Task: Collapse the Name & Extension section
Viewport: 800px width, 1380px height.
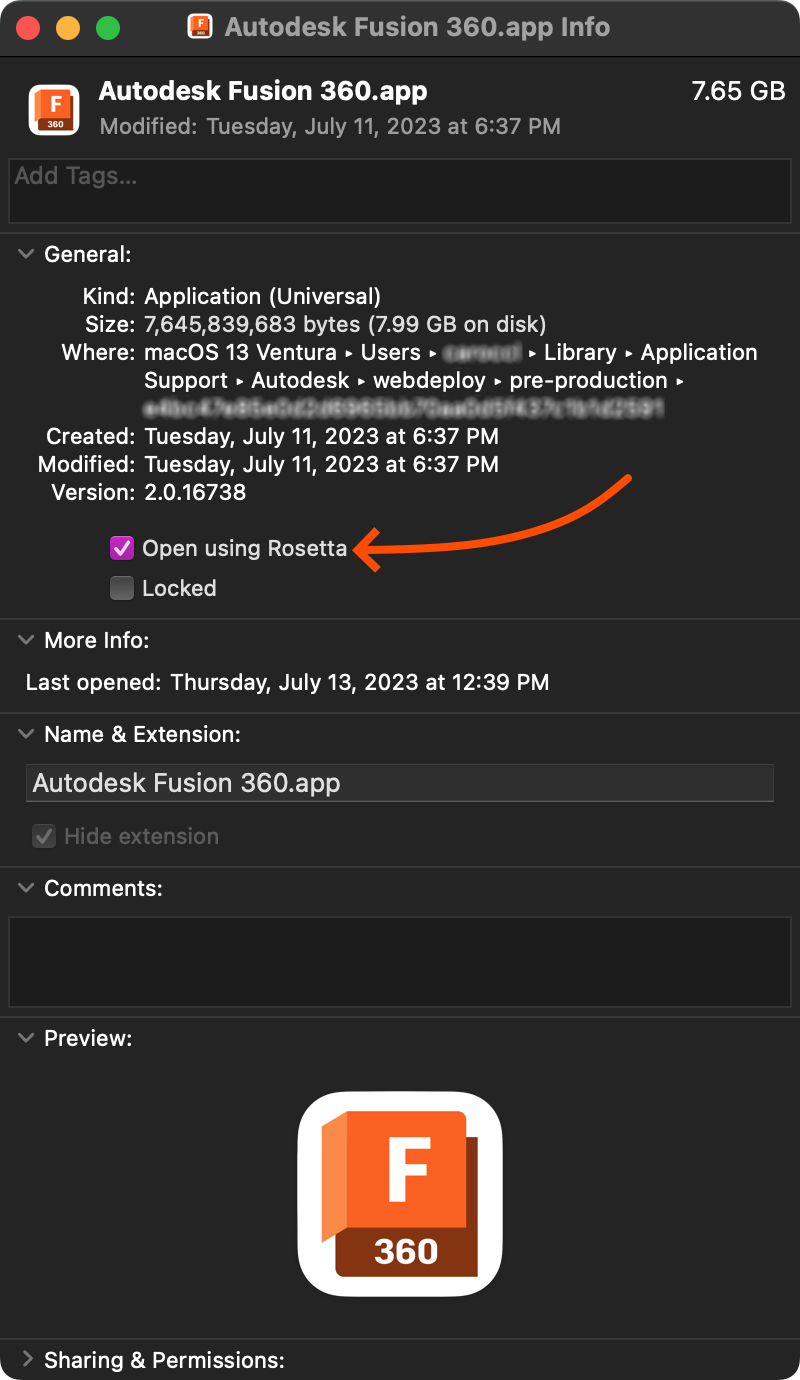Action: (x=25, y=734)
